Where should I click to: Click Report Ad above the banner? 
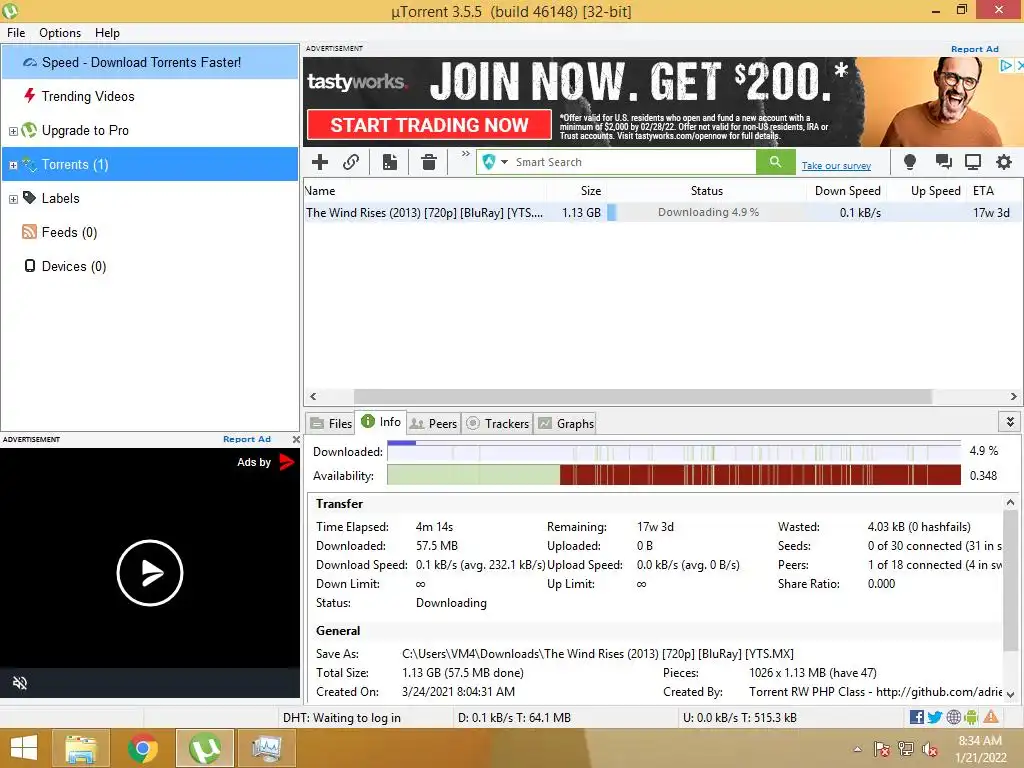[x=974, y=49]
